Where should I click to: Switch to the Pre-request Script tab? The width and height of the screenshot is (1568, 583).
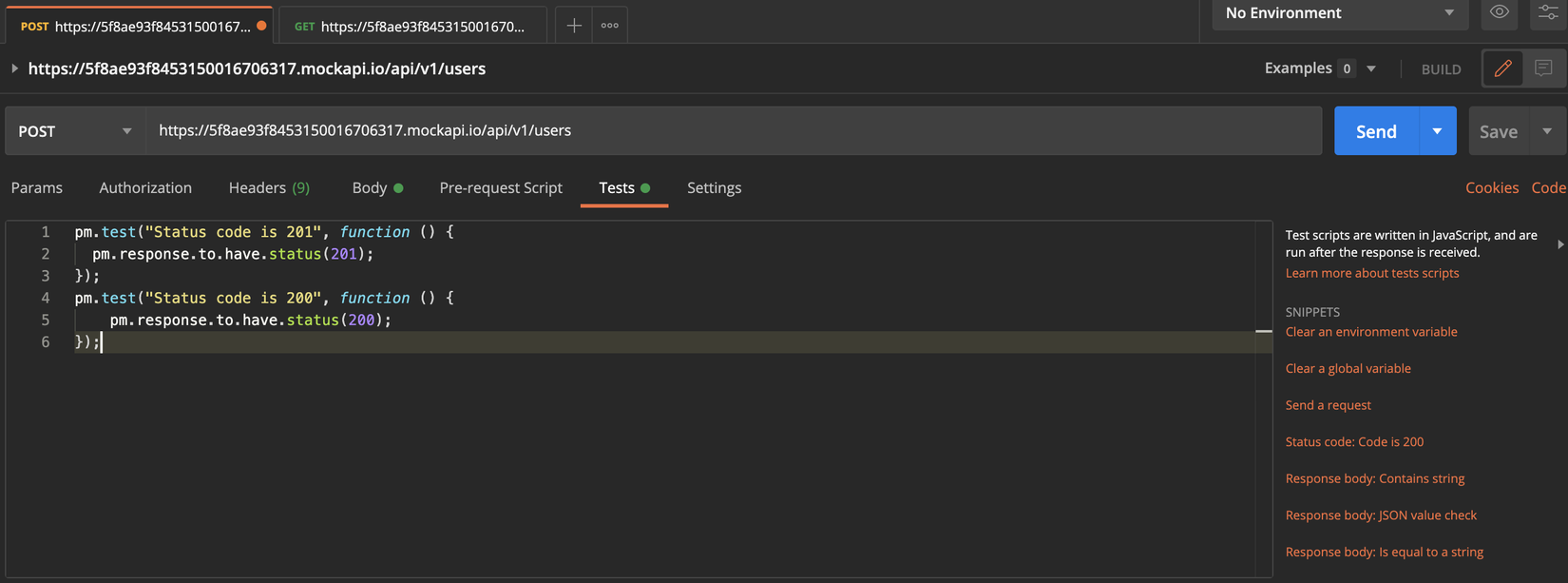click(501, 188)
